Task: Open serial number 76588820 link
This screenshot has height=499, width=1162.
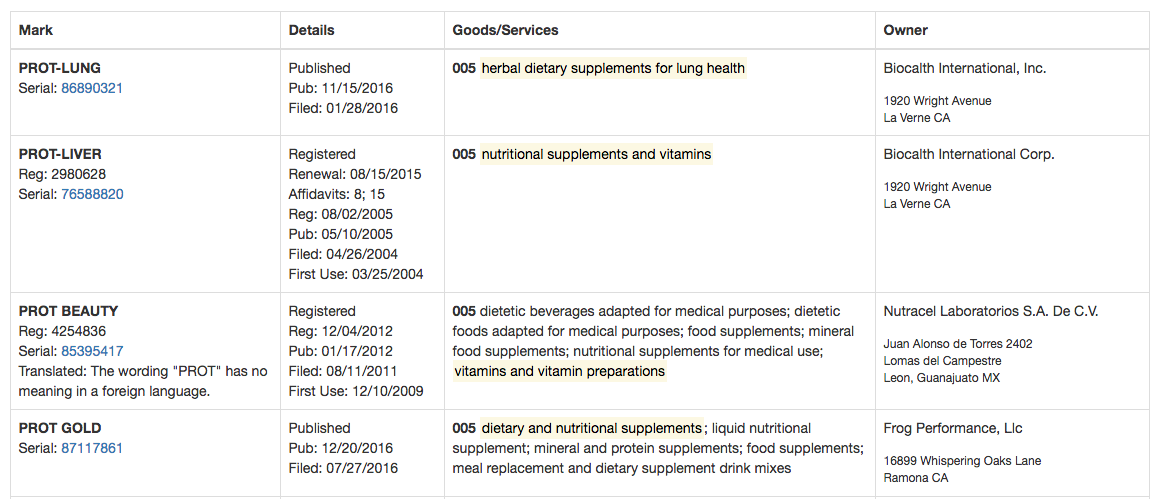Action: point(92,194)
